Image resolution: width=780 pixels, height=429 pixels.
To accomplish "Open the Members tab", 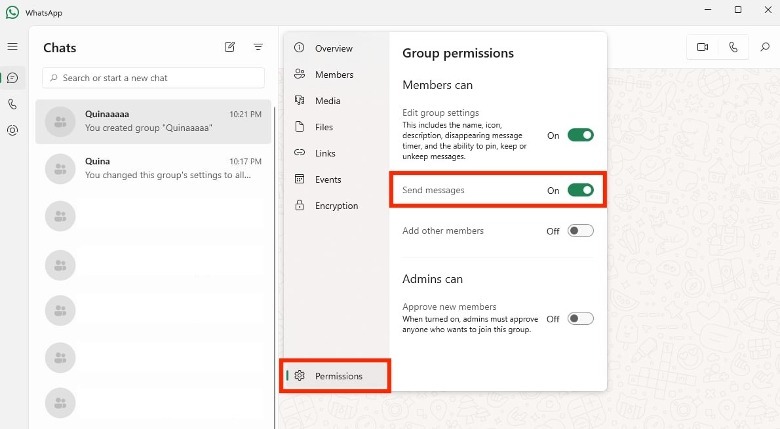I will 333,75.
